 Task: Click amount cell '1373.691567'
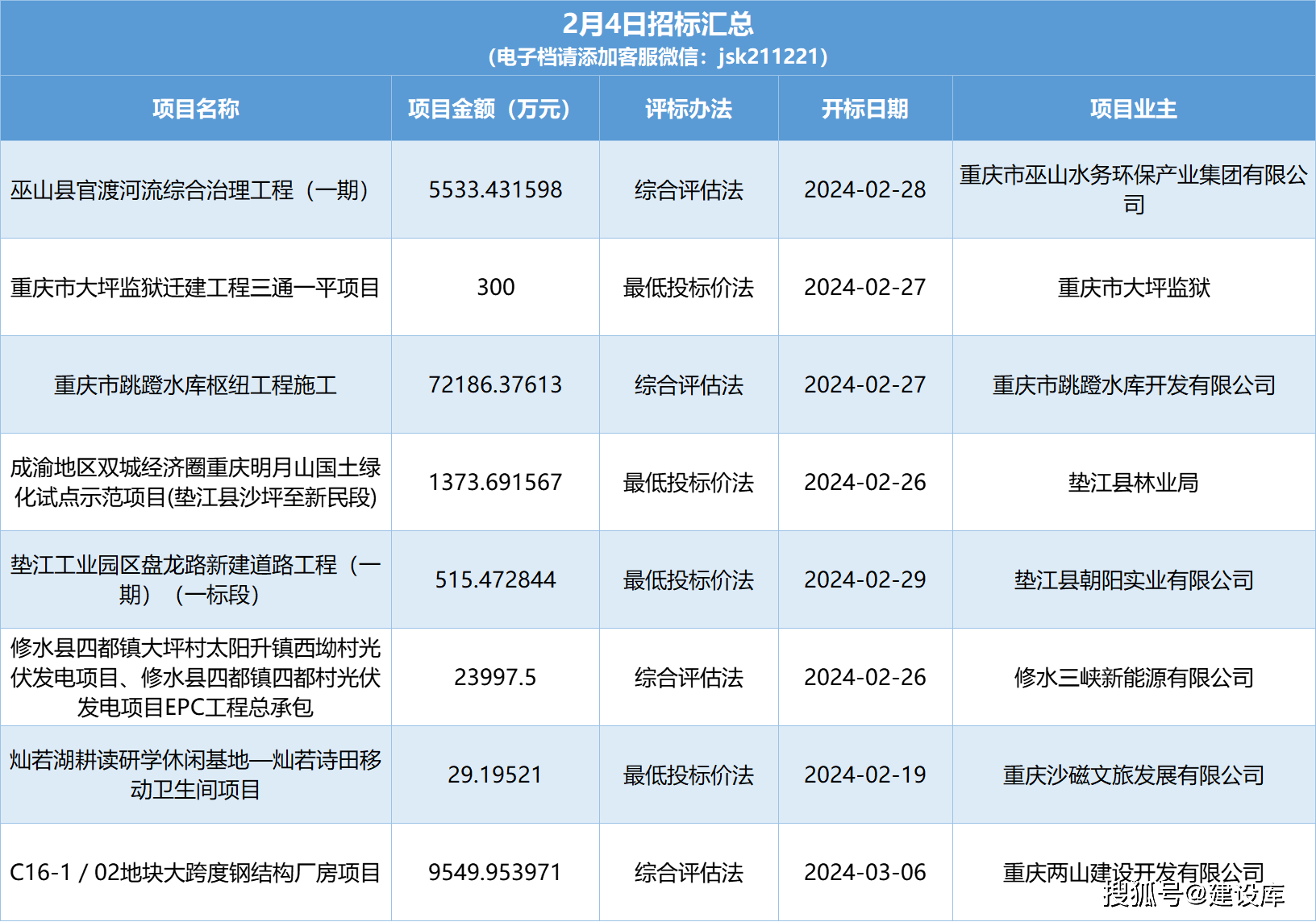click(495, 483)
